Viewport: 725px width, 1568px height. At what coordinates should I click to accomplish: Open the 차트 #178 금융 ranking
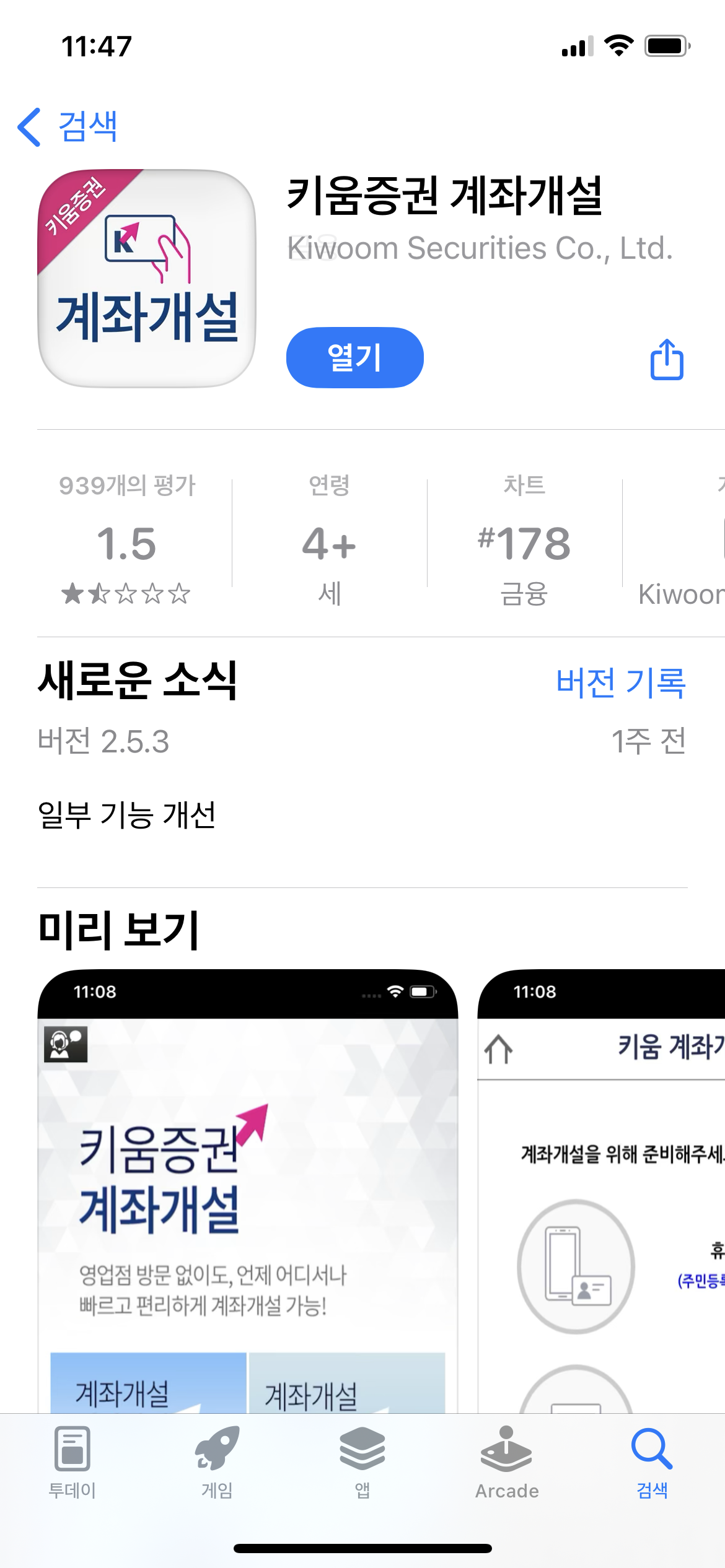coord(524,538)
